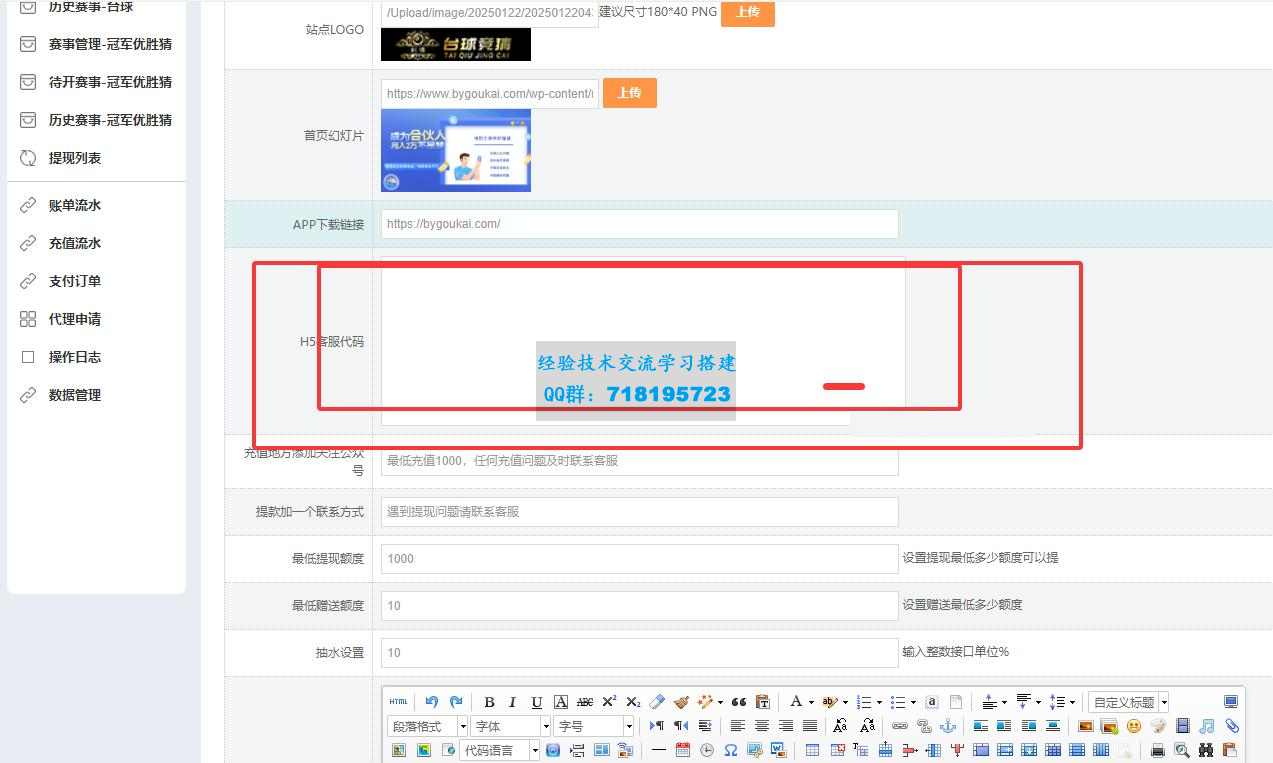The image size is (1273, 763).
Task: Go to 充值流水 sidebar menu item
Action: (x=75, y=243)
